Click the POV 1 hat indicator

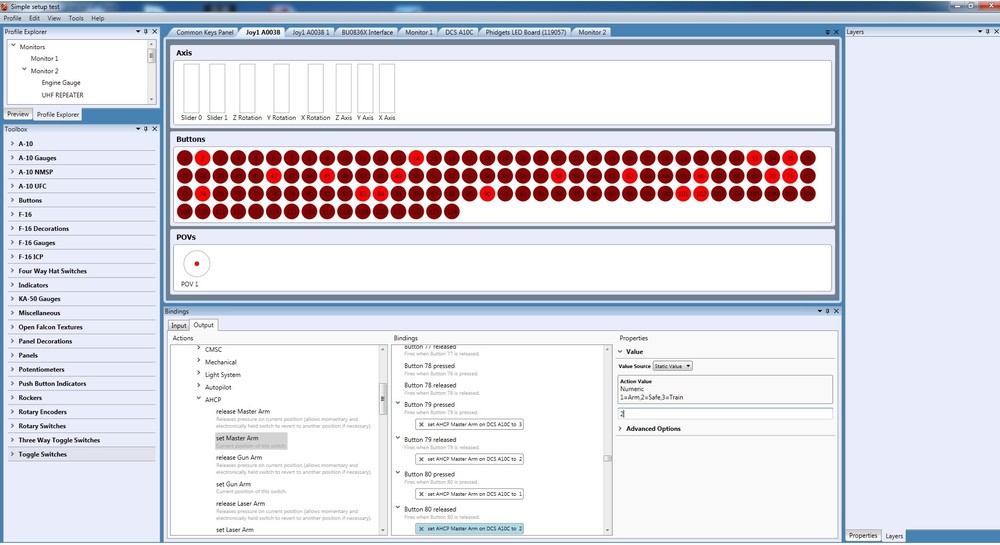197,263
